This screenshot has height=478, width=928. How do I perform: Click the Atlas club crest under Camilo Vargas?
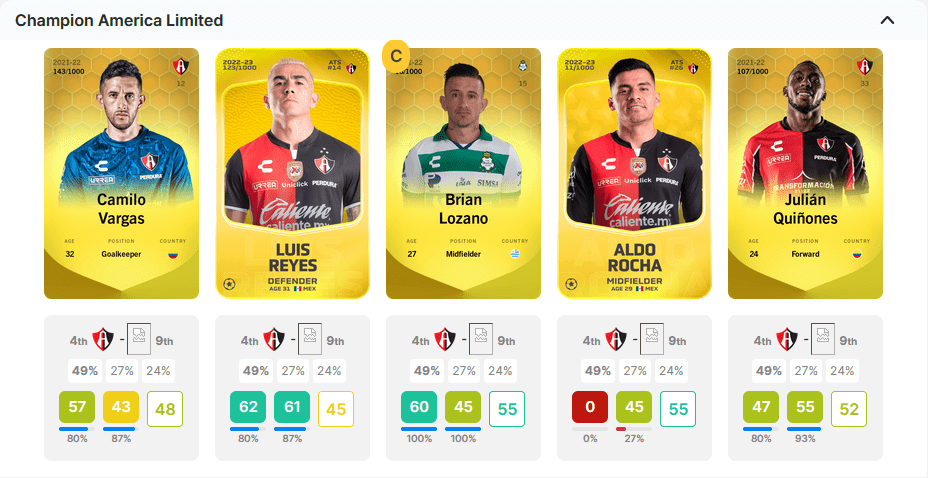tap(103, 340)
